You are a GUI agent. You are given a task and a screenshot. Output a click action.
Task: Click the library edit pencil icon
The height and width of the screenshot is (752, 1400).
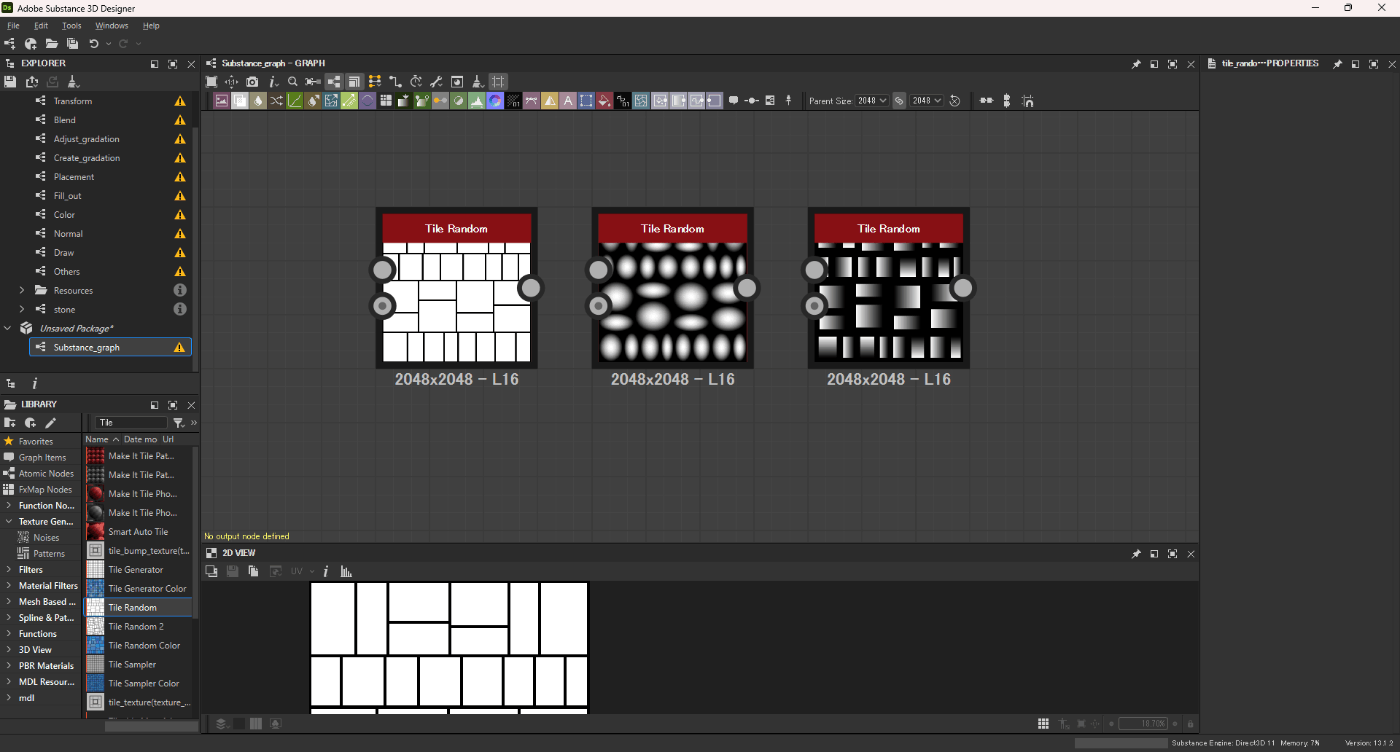(x=50, y=423)
